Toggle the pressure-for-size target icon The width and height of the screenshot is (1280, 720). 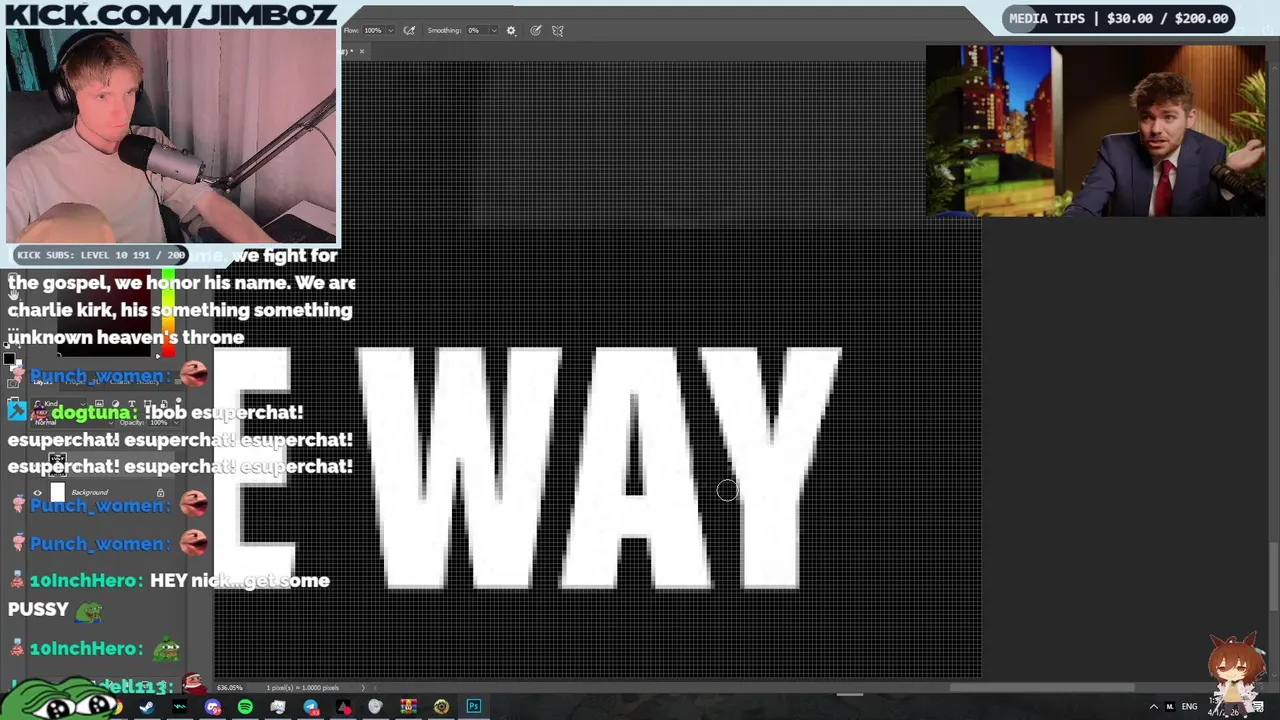(x=536, y=30)
